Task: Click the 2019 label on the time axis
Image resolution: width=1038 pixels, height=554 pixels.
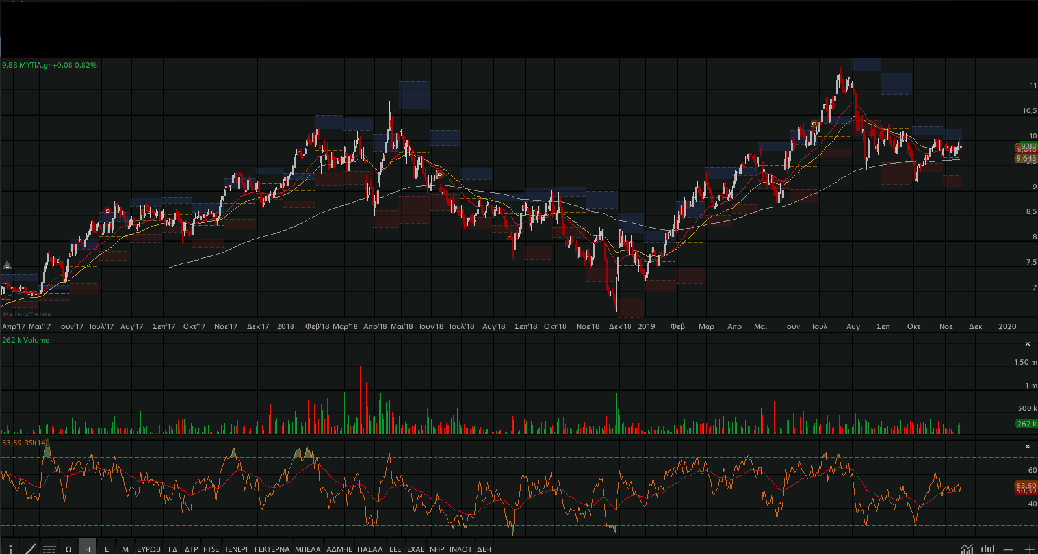Action: point(646,326)
